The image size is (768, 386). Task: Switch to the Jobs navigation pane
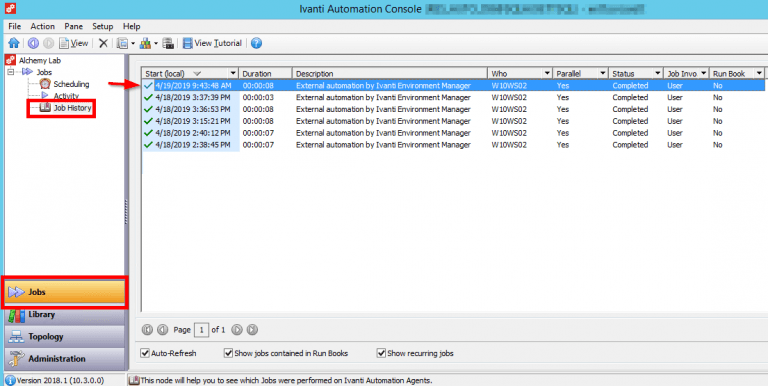tap(65, 292)
